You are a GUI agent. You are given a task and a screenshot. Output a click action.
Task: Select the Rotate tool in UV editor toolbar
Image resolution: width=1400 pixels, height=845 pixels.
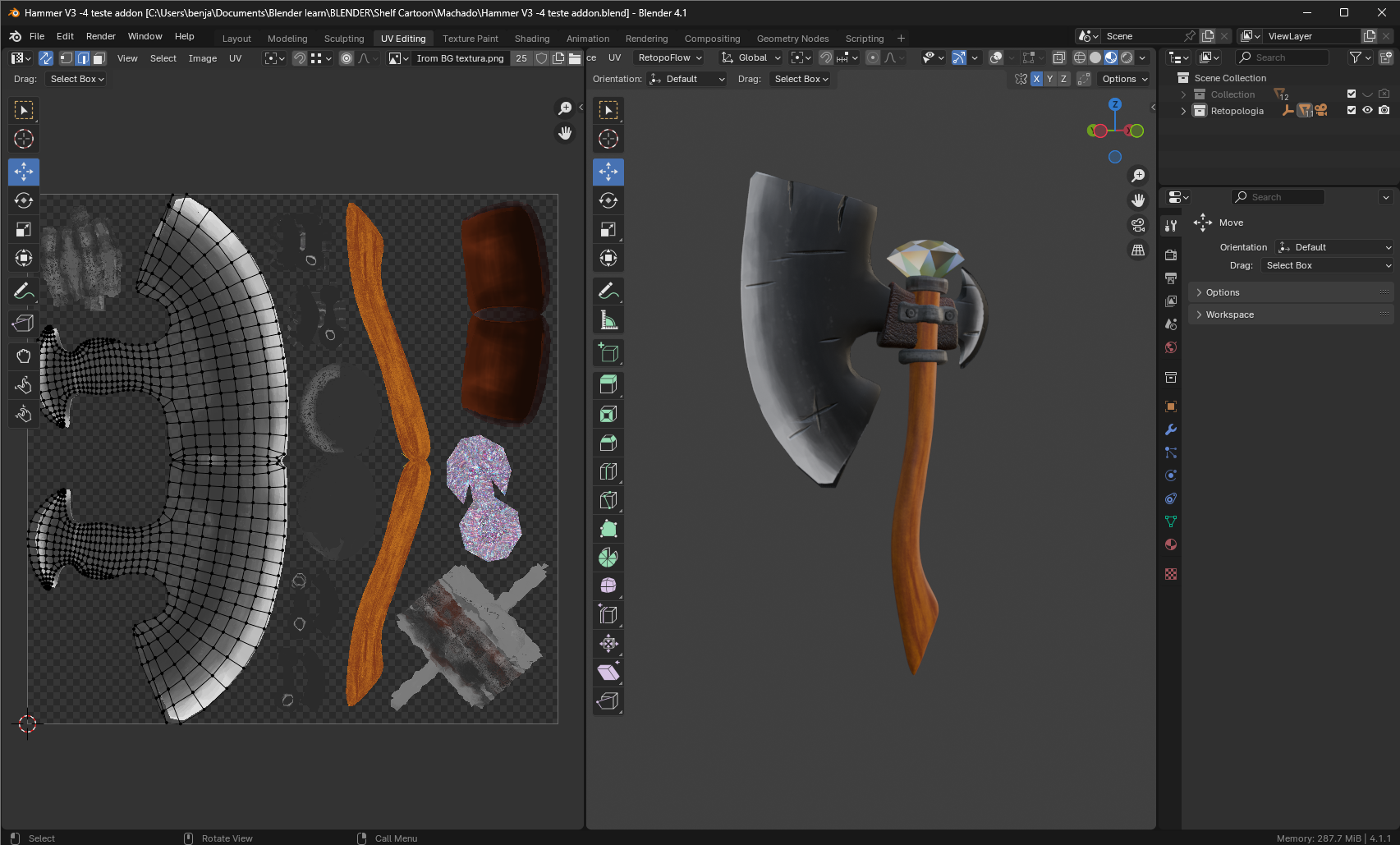pyautogui.click(x=24, y=200)
